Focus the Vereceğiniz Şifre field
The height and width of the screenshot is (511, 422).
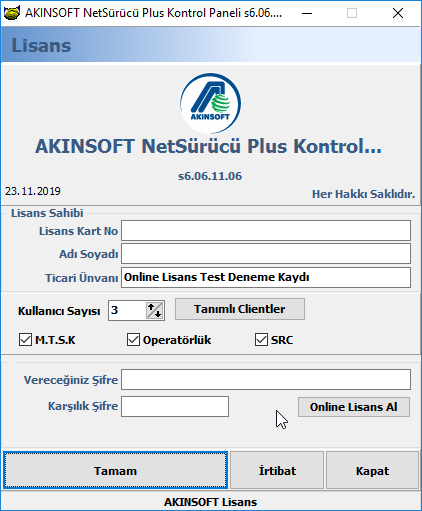(x=266, y=379)
